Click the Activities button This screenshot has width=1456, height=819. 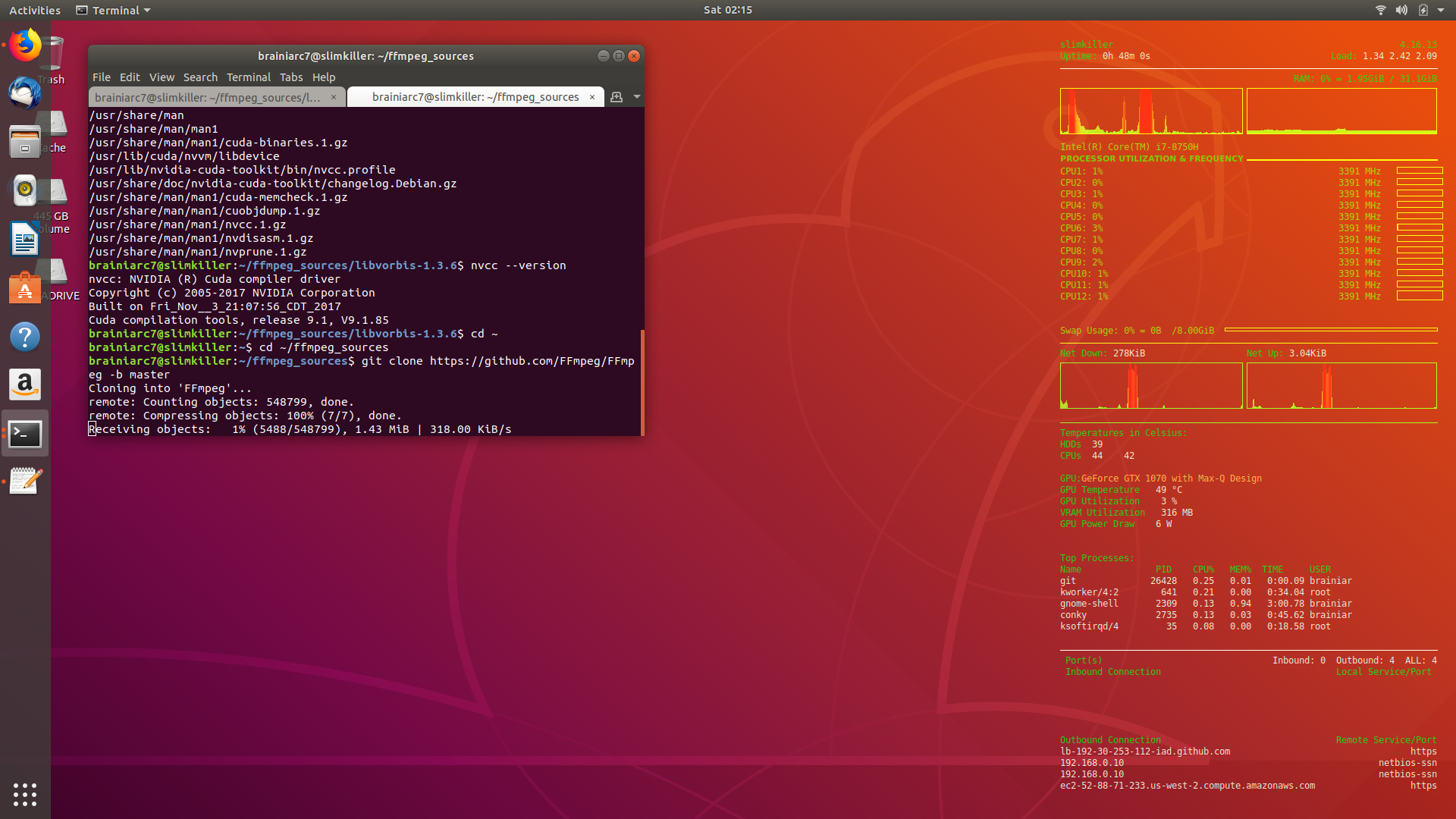tap(35, 11)
